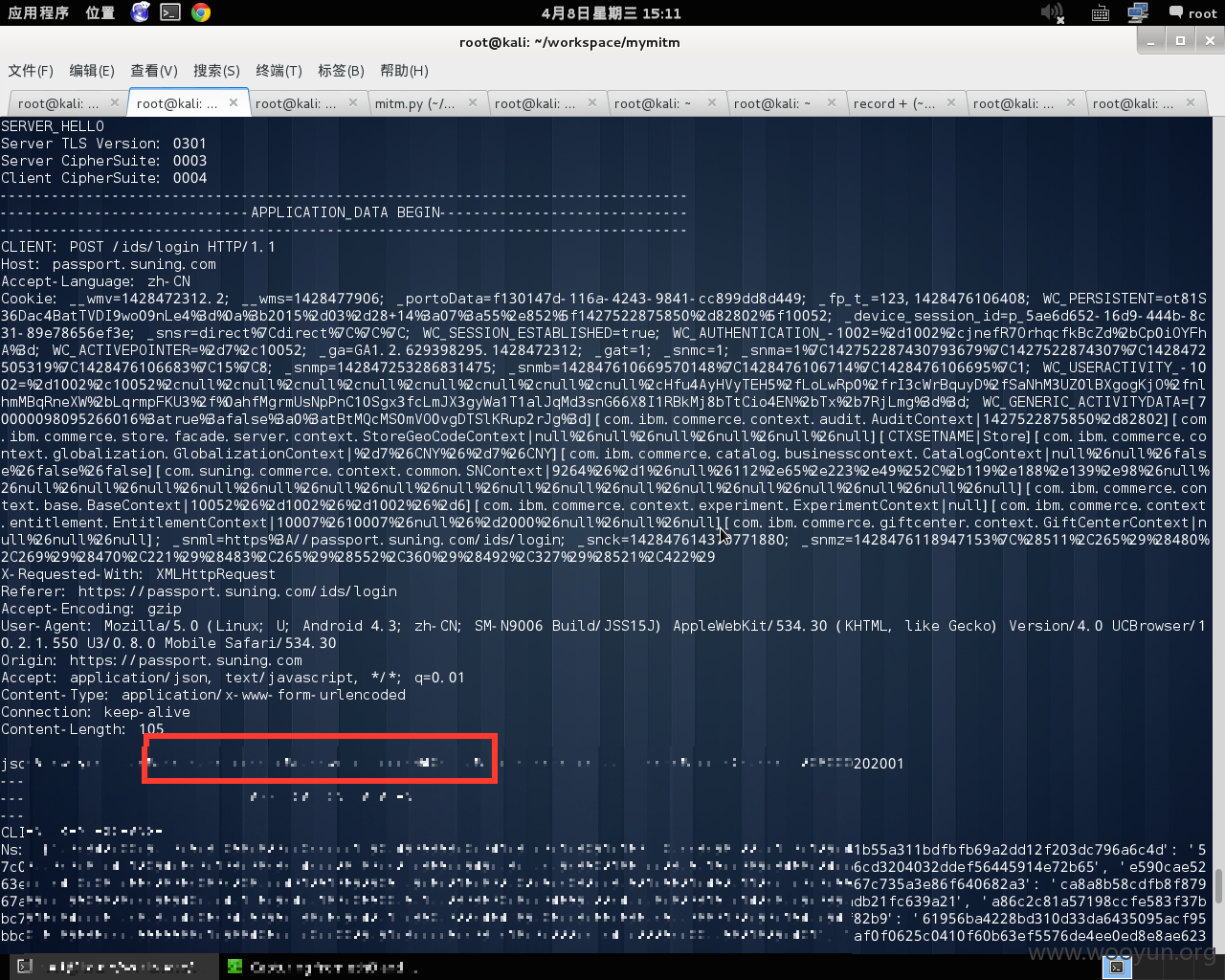Click the terminal window taskbar button
Viewport: 1225px width, 980px height.
[x=113, y=968]
